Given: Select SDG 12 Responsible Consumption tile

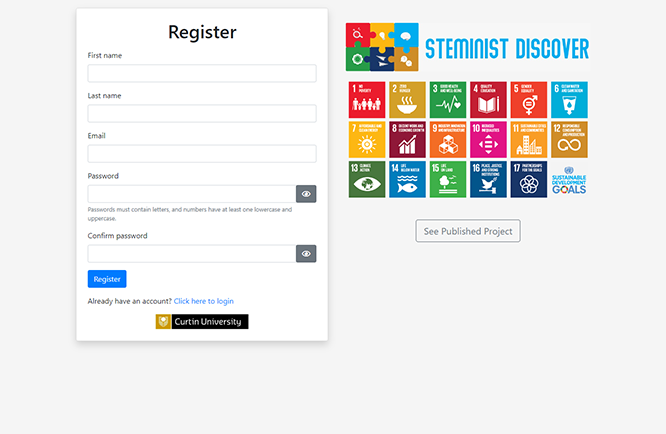Looking at the screenshot, I should click(569, 140).
